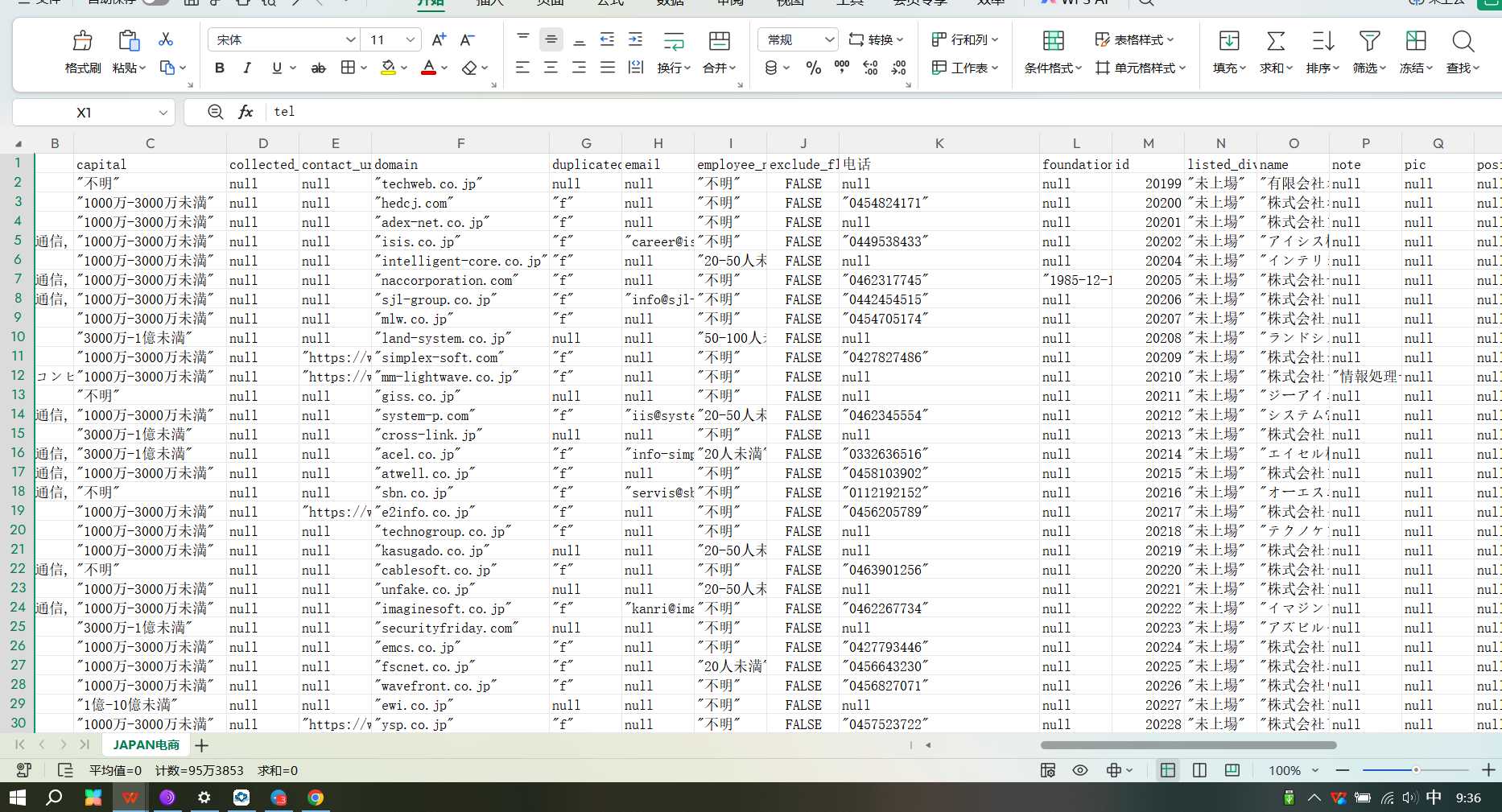Click the currency coin-stack icon
The height and width of the screenshot is (812, 1502).
coord(771,68)
